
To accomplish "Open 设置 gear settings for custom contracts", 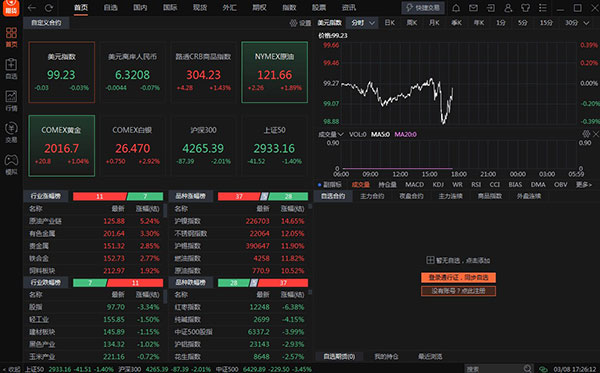I will pos(300,23).
